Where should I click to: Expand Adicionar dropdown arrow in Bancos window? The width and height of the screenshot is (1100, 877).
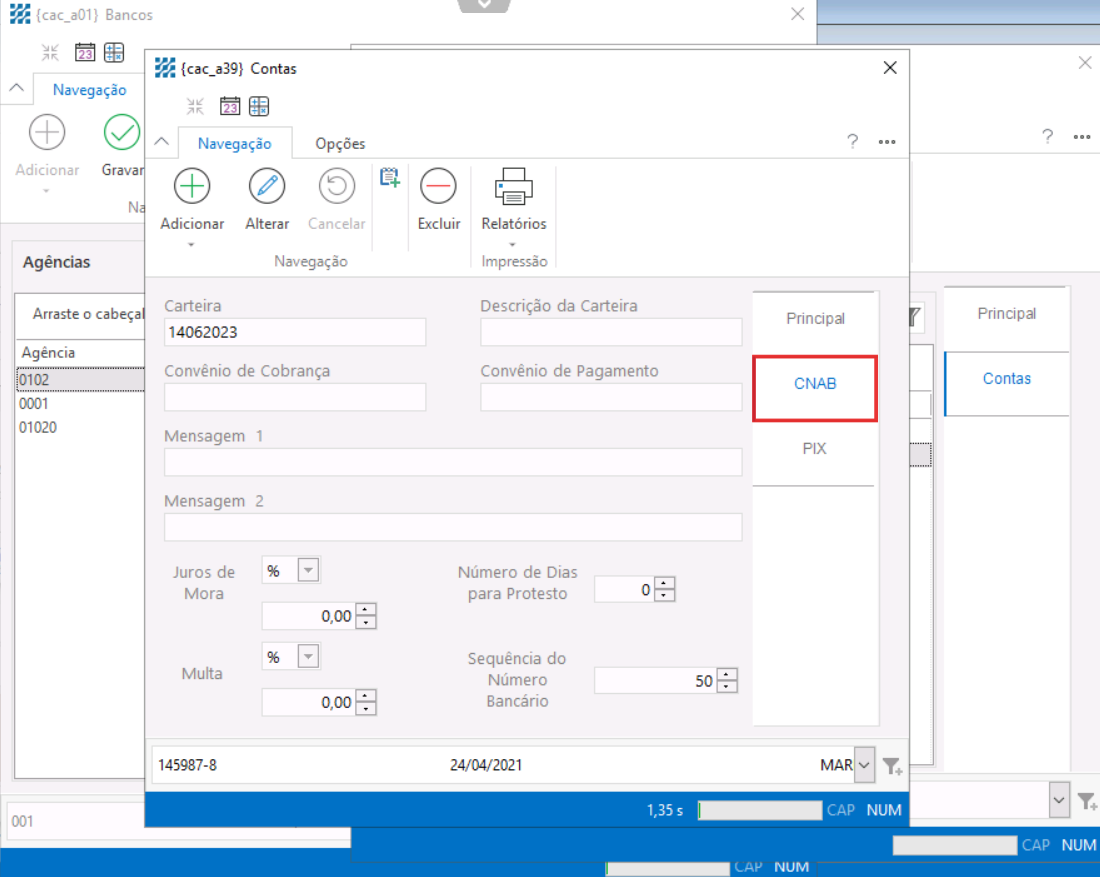[46, 191]
